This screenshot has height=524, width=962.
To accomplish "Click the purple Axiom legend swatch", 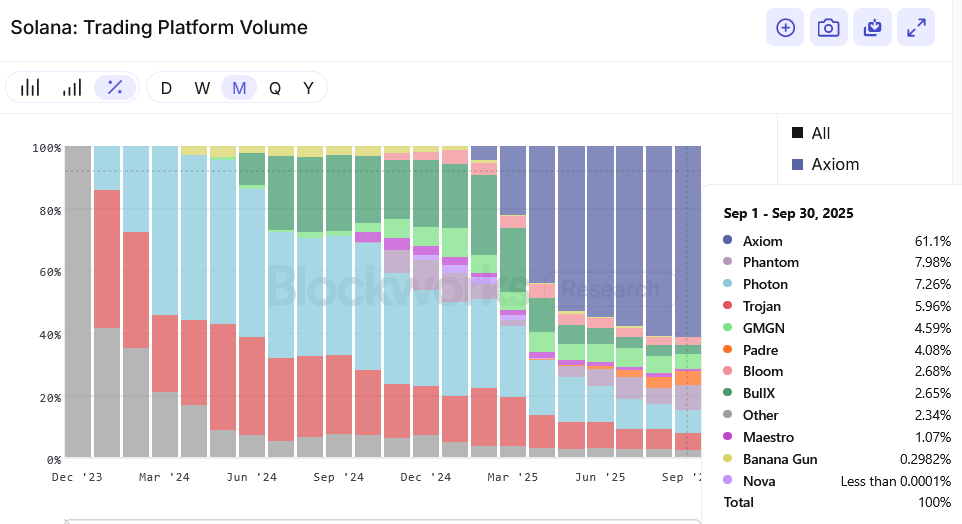I will [x=797, y=164].
